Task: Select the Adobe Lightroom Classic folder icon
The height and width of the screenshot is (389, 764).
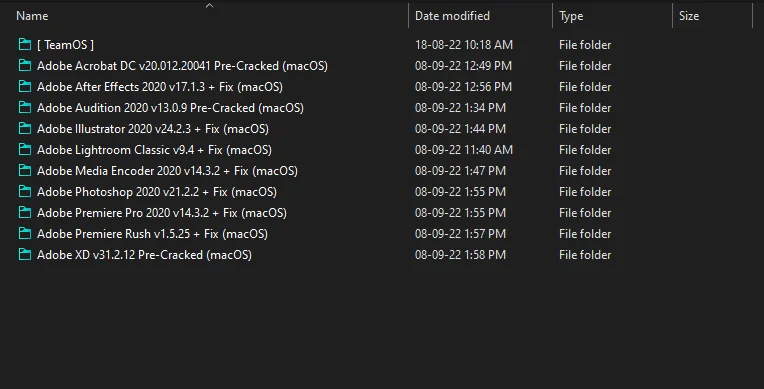Action: (24, 149)
